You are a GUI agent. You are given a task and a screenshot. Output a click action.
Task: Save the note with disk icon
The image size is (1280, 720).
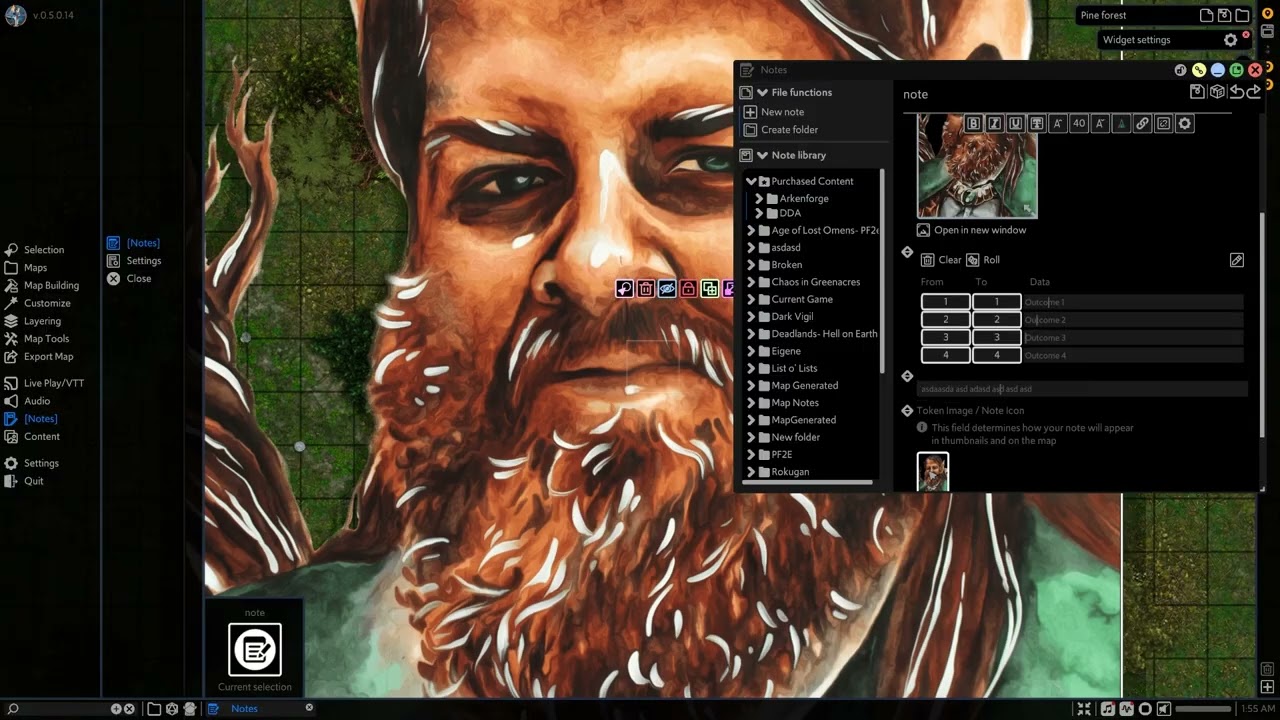point(1198,92)
